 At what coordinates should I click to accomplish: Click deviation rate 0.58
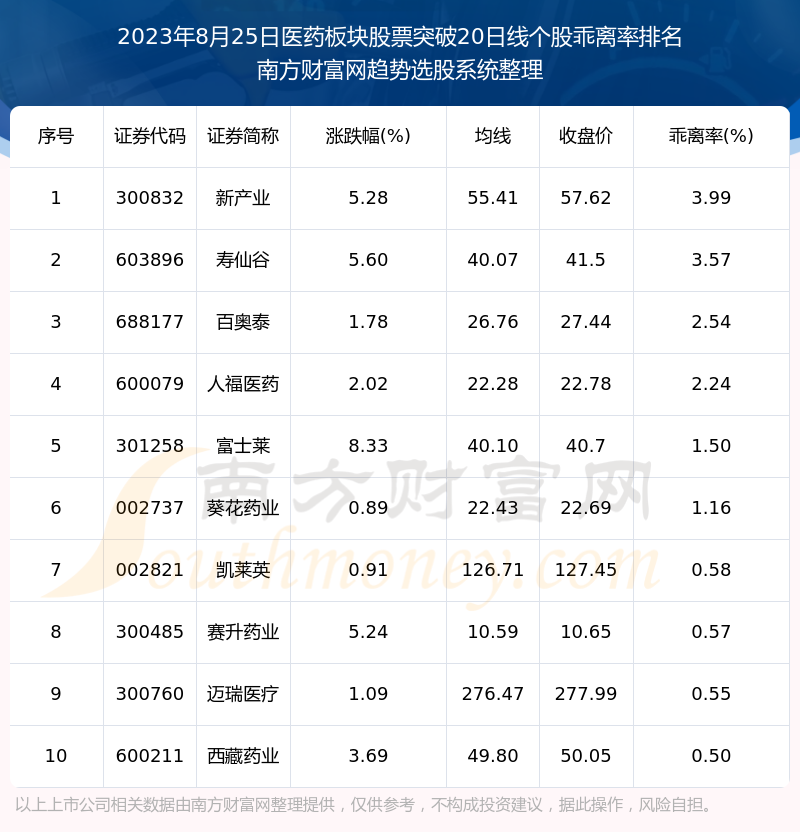[711, 570]
